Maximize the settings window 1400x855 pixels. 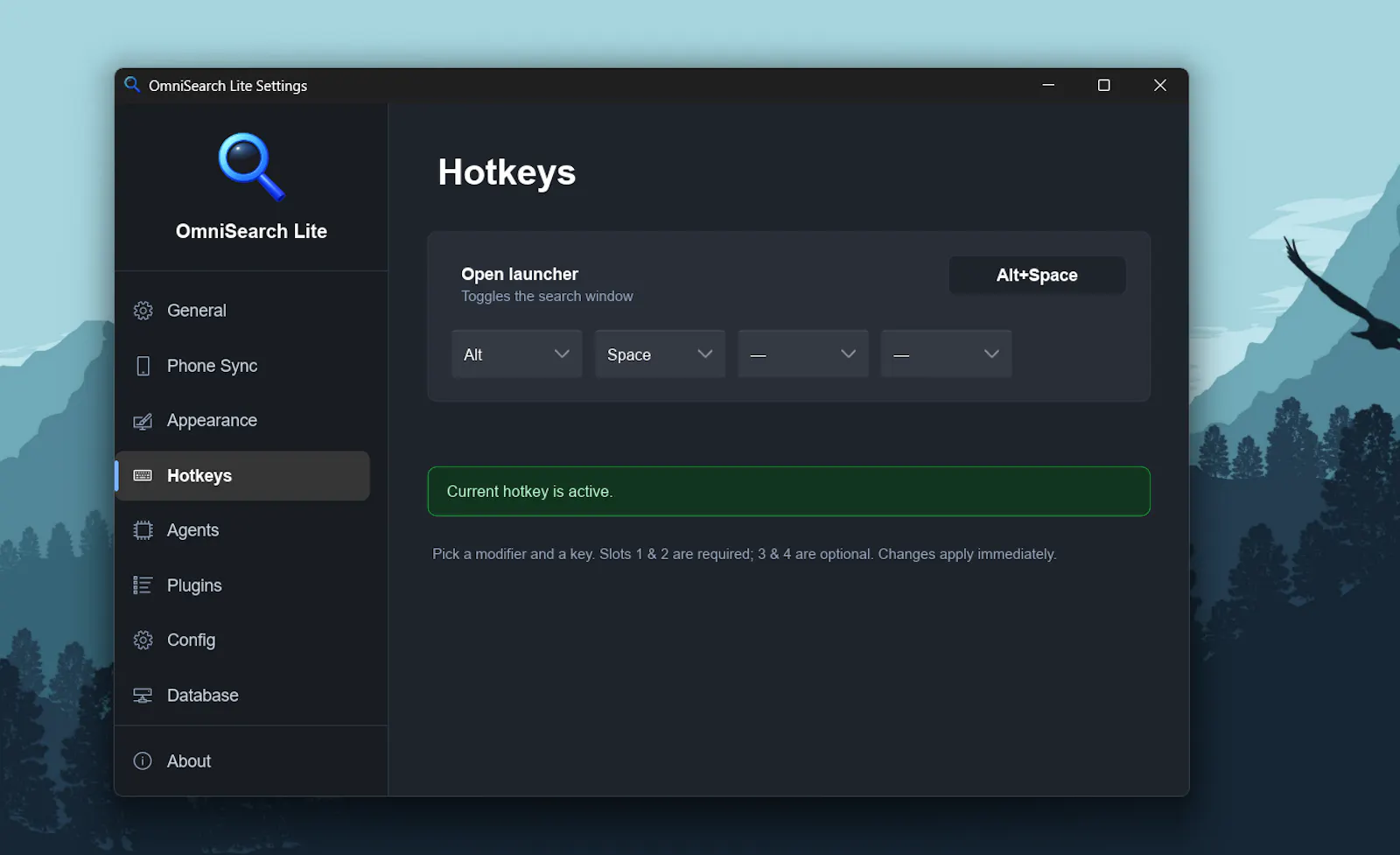1104,85
